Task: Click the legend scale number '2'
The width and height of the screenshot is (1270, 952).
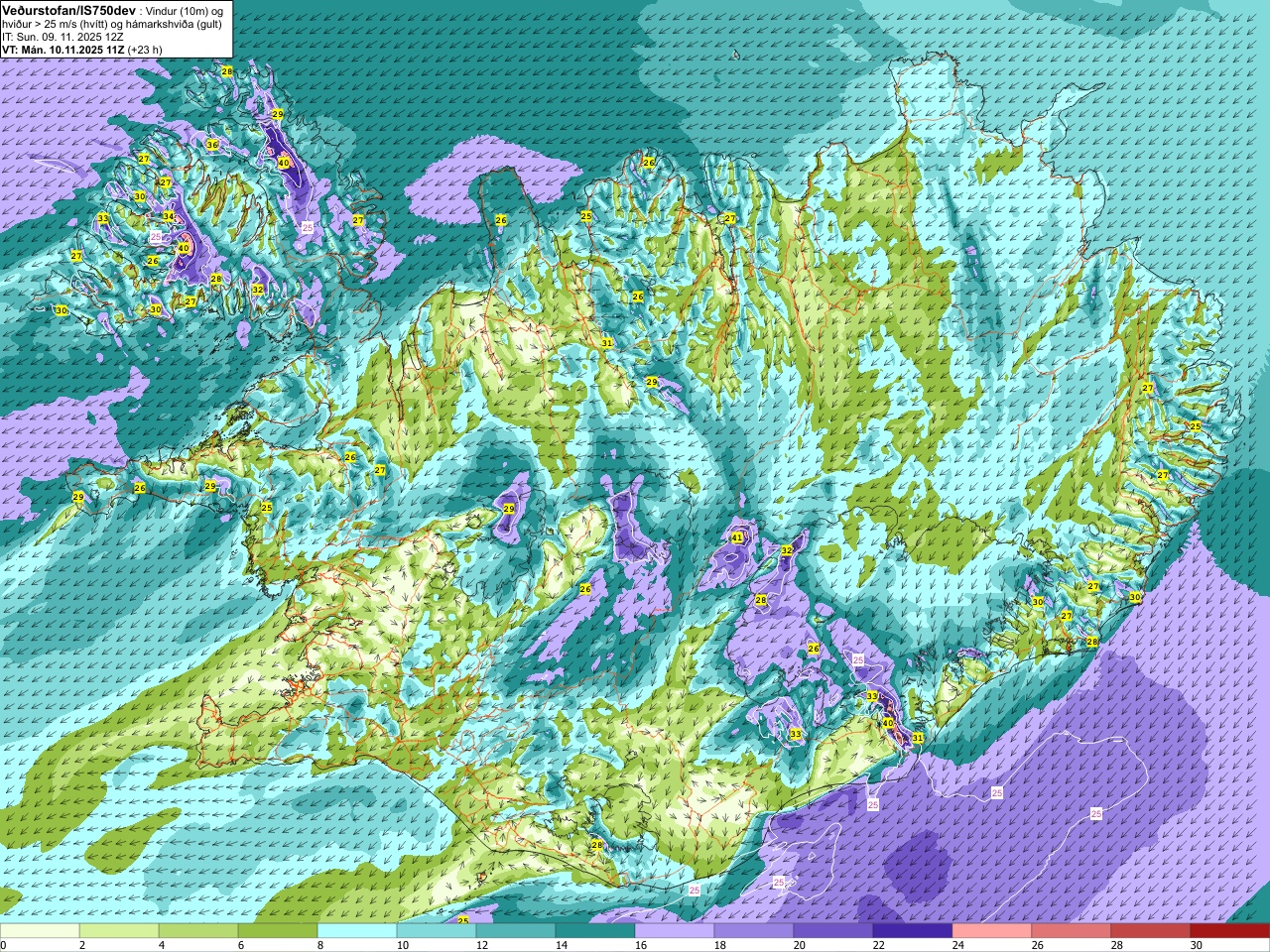Action: coord(82,945)
